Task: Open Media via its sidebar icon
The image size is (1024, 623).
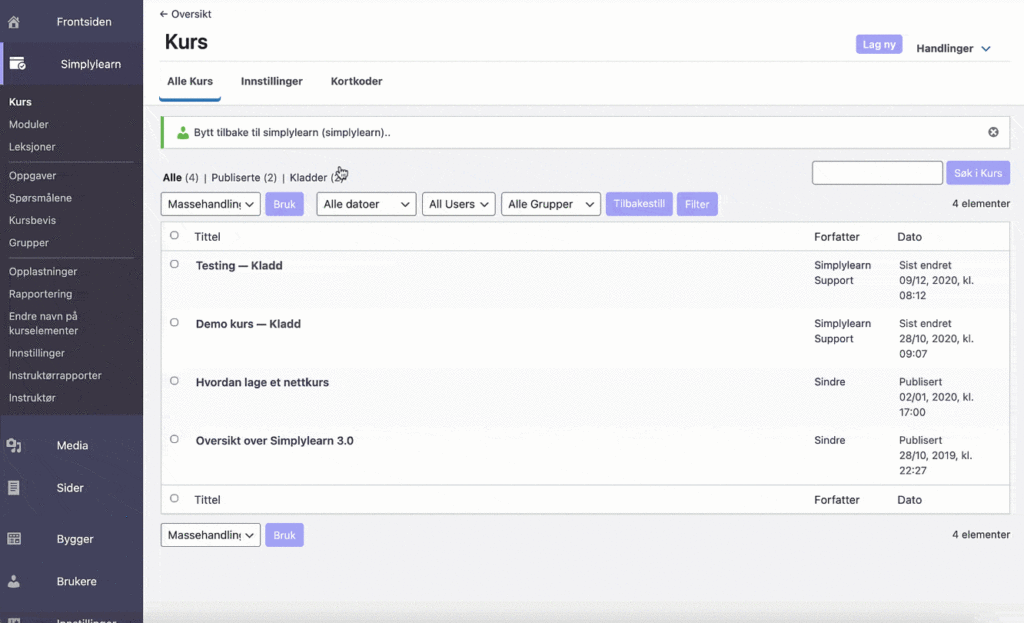Action: tap(14, 446)
